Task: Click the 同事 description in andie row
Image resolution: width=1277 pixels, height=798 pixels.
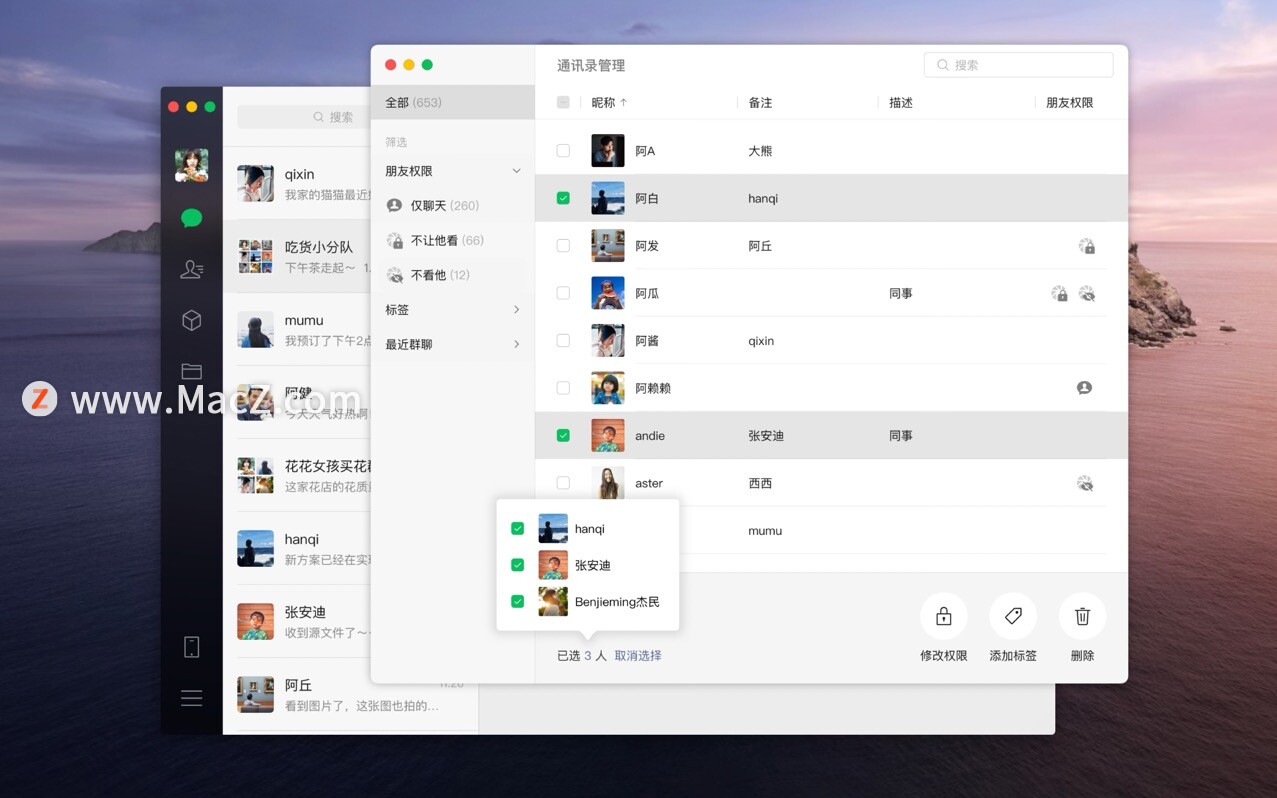Action: point(901,436)
